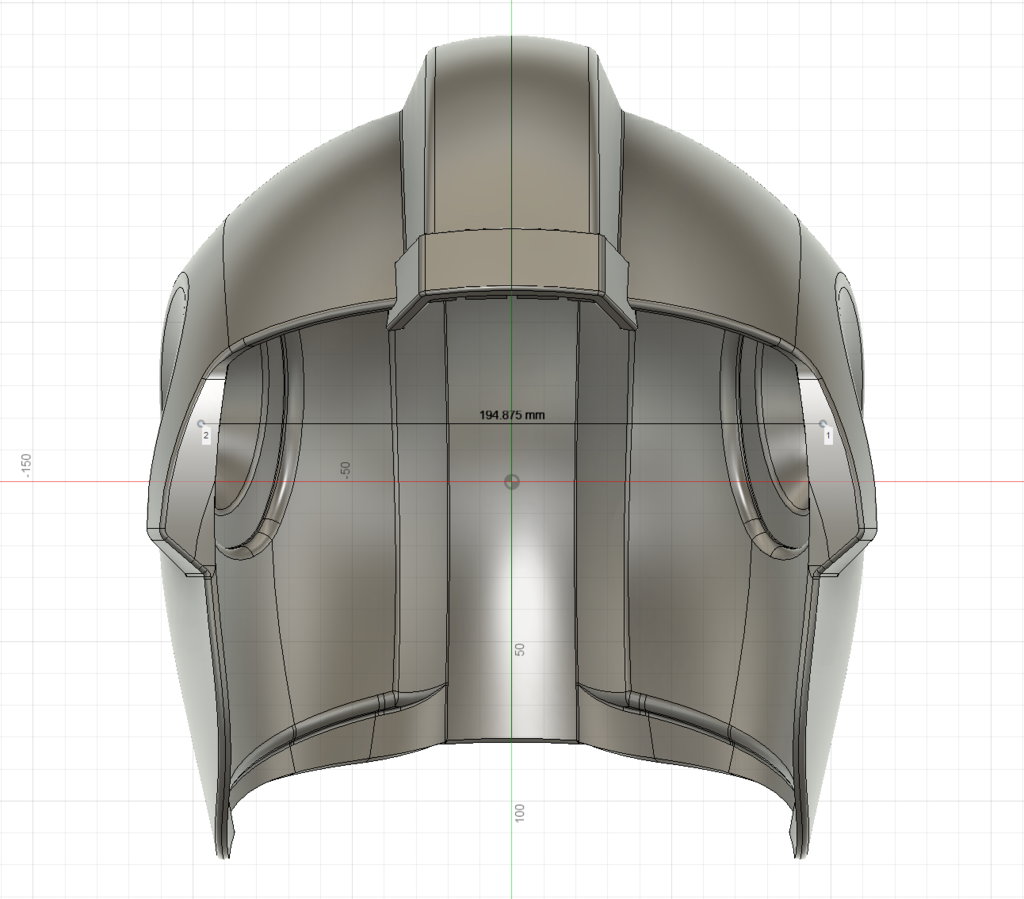This screenshot has height=899, width=1024.
Task: Click the 194.875 mm dimension label
Action: (513, 413)
